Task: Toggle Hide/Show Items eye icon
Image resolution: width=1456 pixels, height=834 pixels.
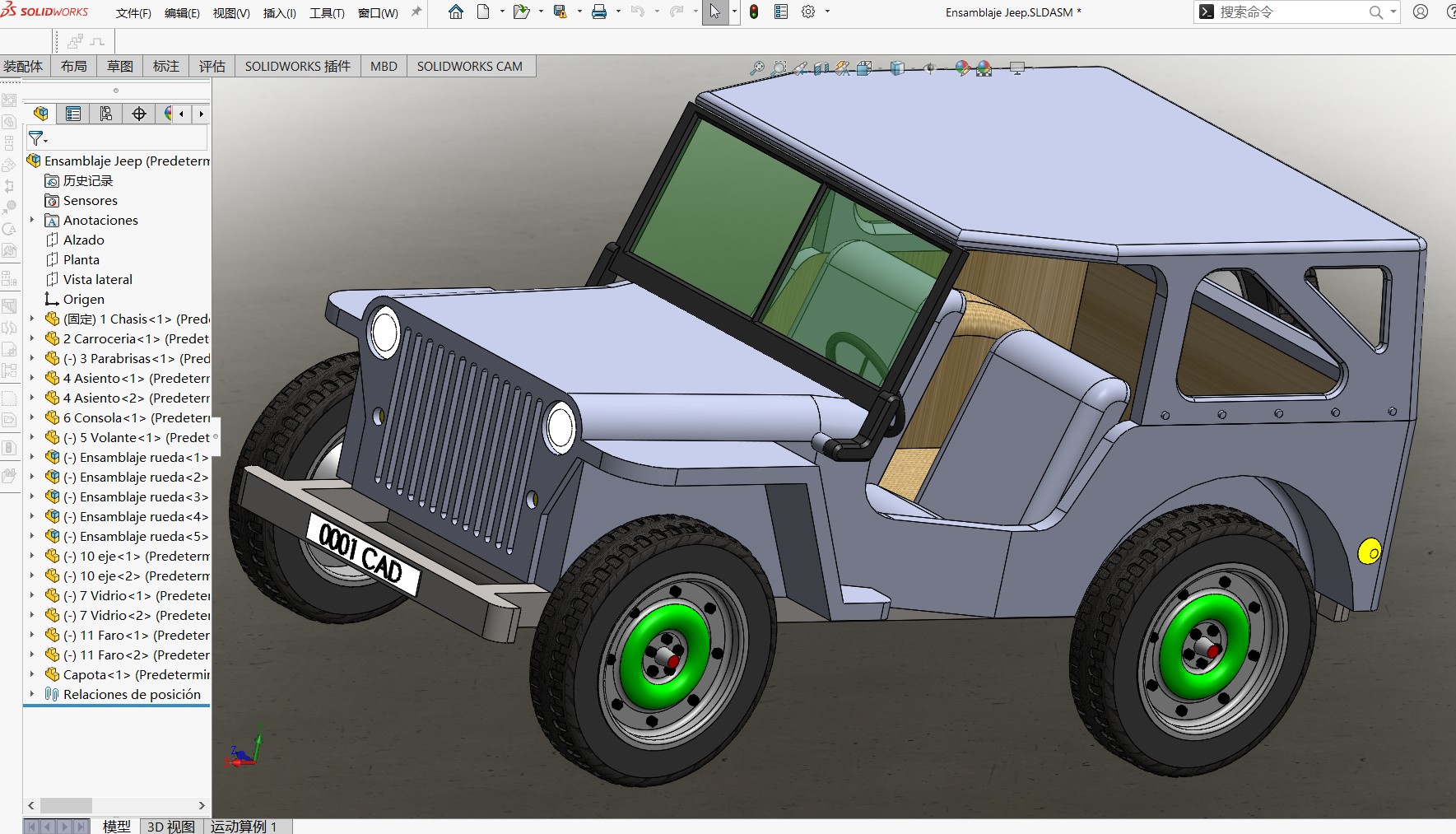Action: 930,68
